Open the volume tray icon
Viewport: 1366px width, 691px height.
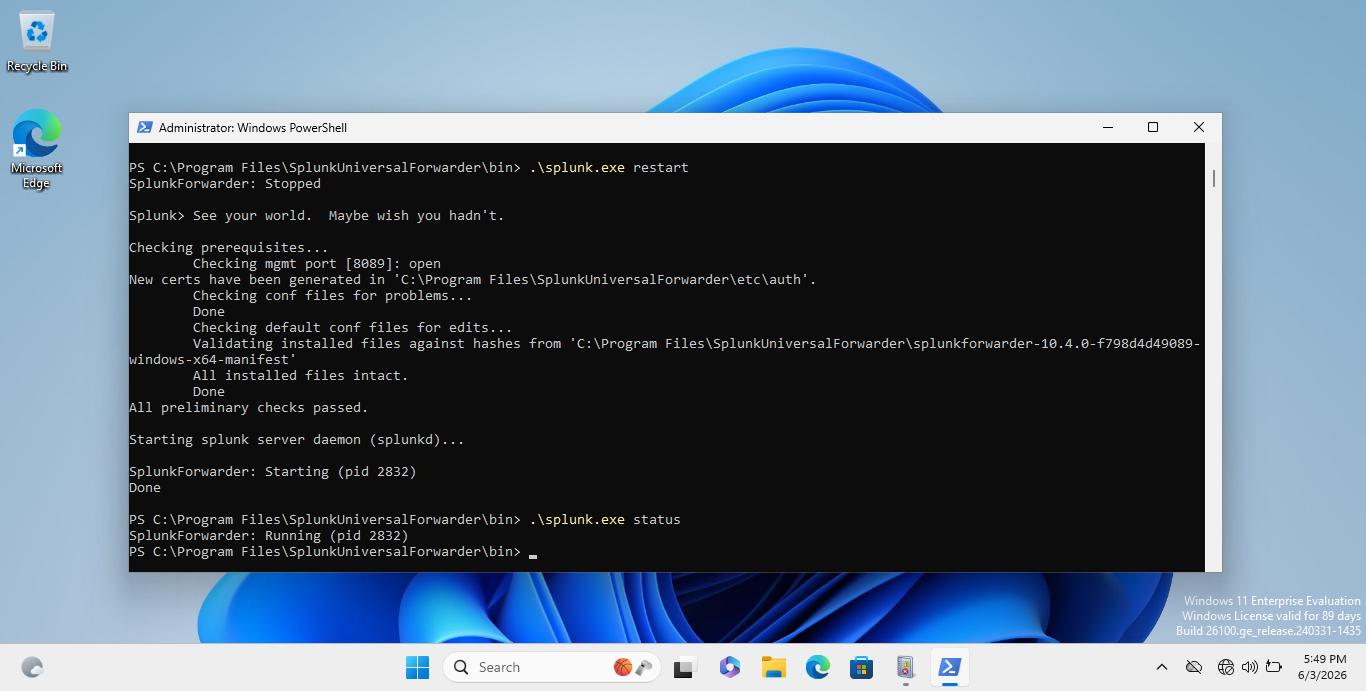[1249, 667]
